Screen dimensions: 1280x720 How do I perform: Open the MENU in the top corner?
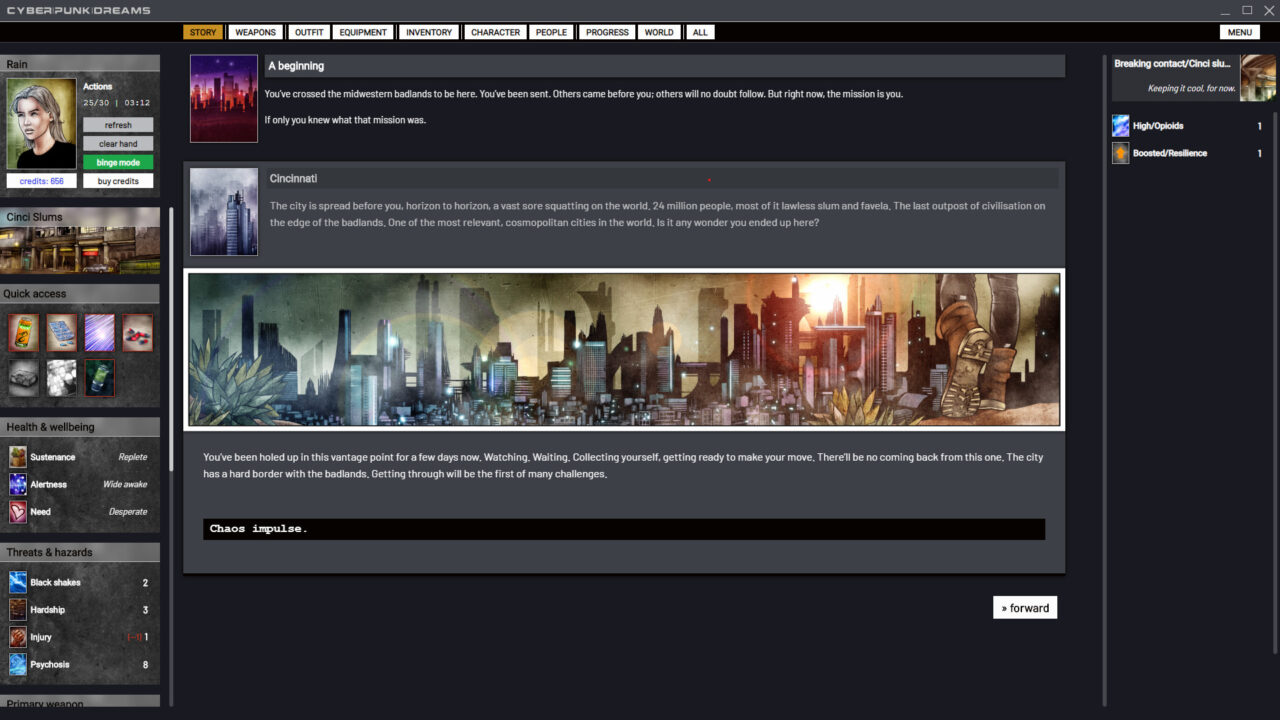1239,32
